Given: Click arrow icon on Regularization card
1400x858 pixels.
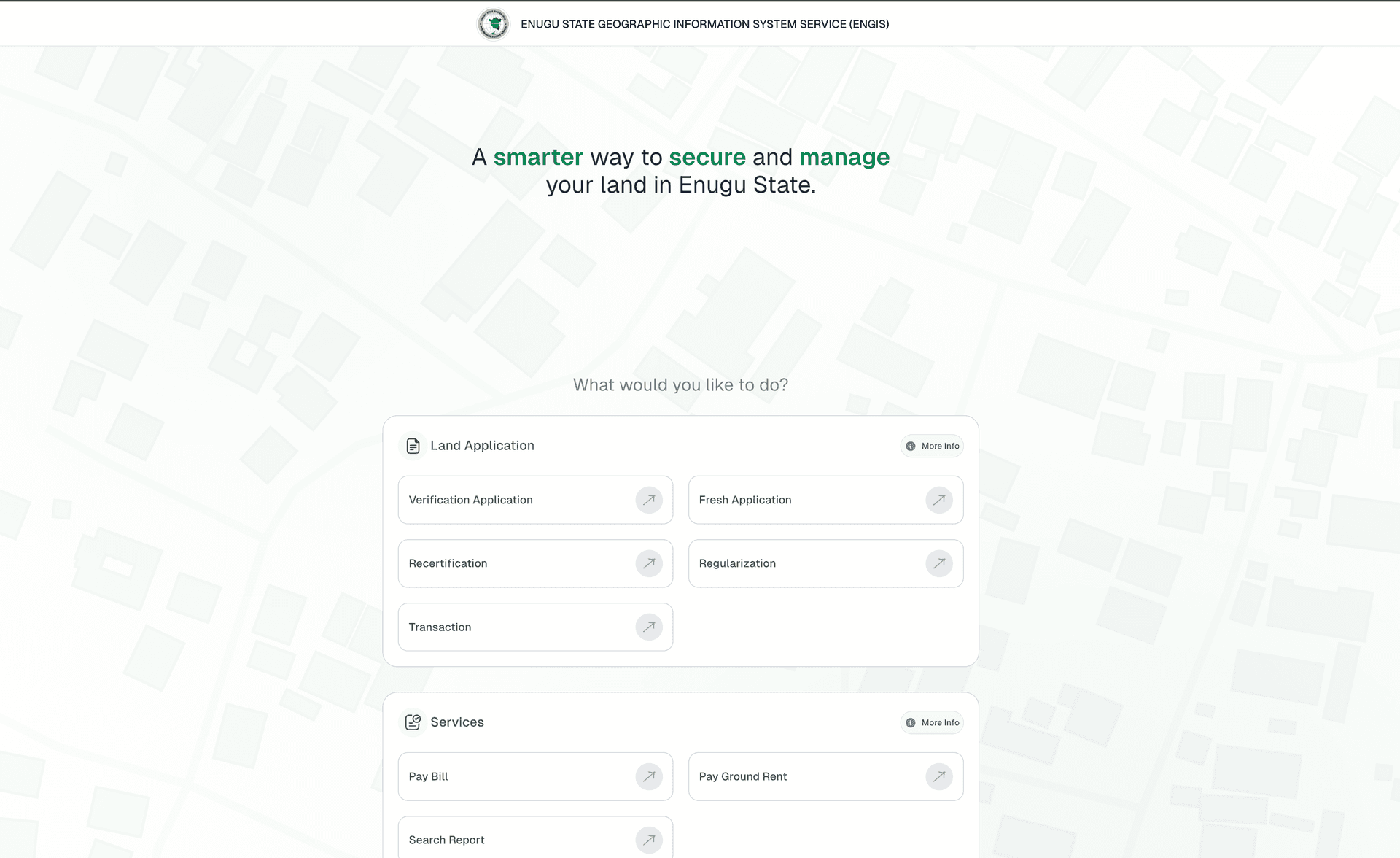Looking at the screenshot, I should click(938, 563).
